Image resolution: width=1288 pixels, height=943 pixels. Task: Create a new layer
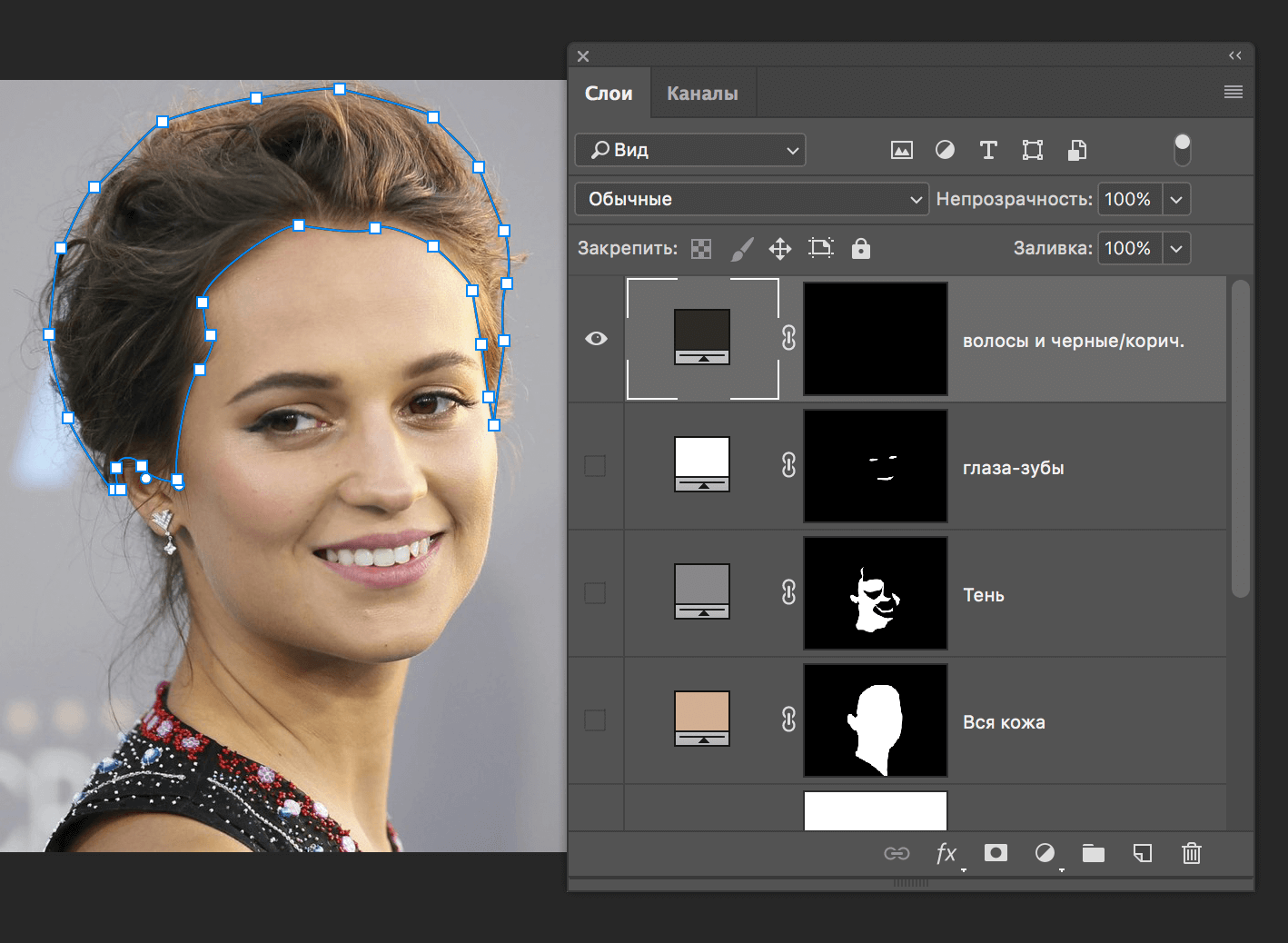1142,853
